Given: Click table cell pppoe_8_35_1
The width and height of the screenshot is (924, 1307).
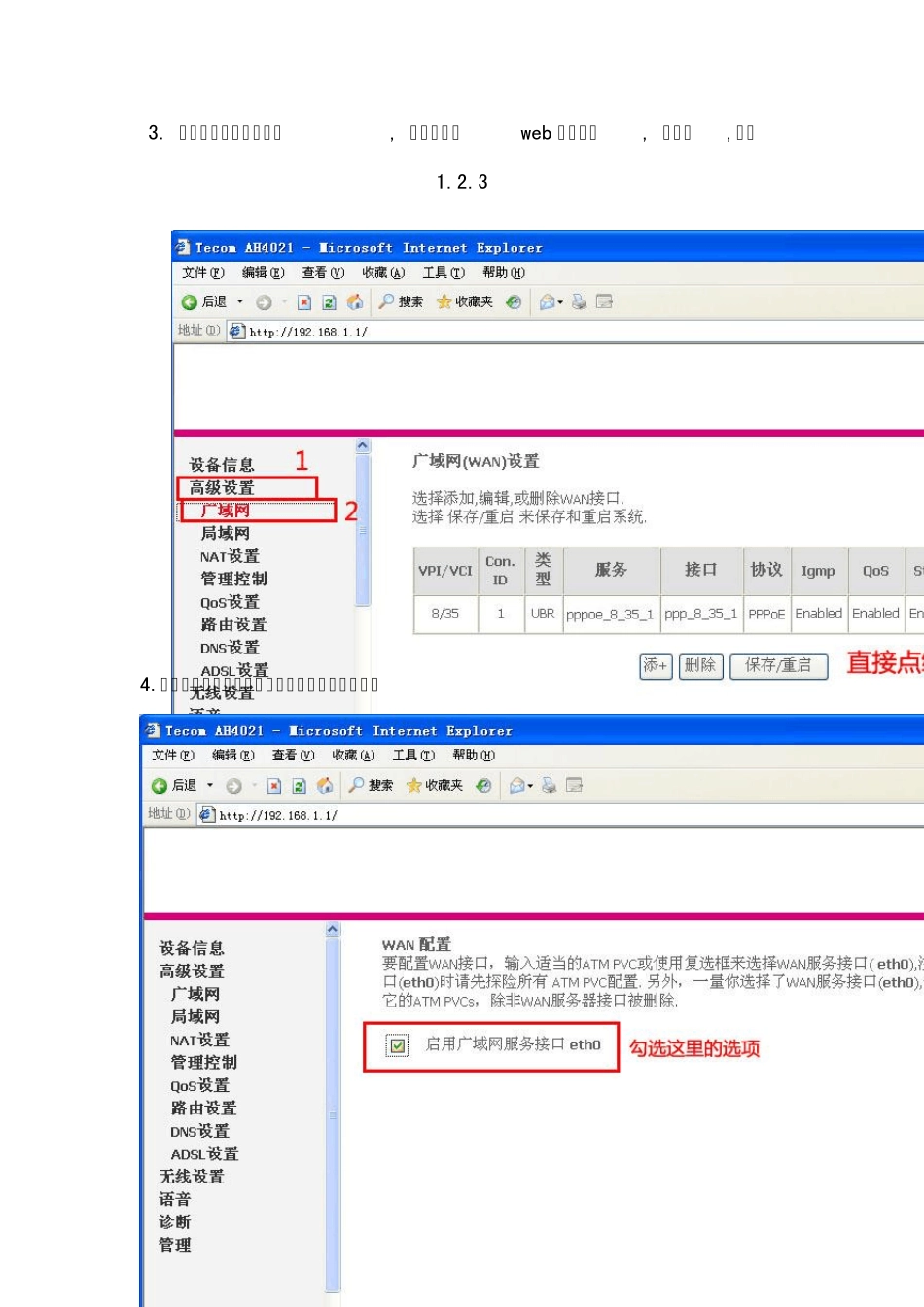Looking at the screenshot, I should click(x=610, y=615).
